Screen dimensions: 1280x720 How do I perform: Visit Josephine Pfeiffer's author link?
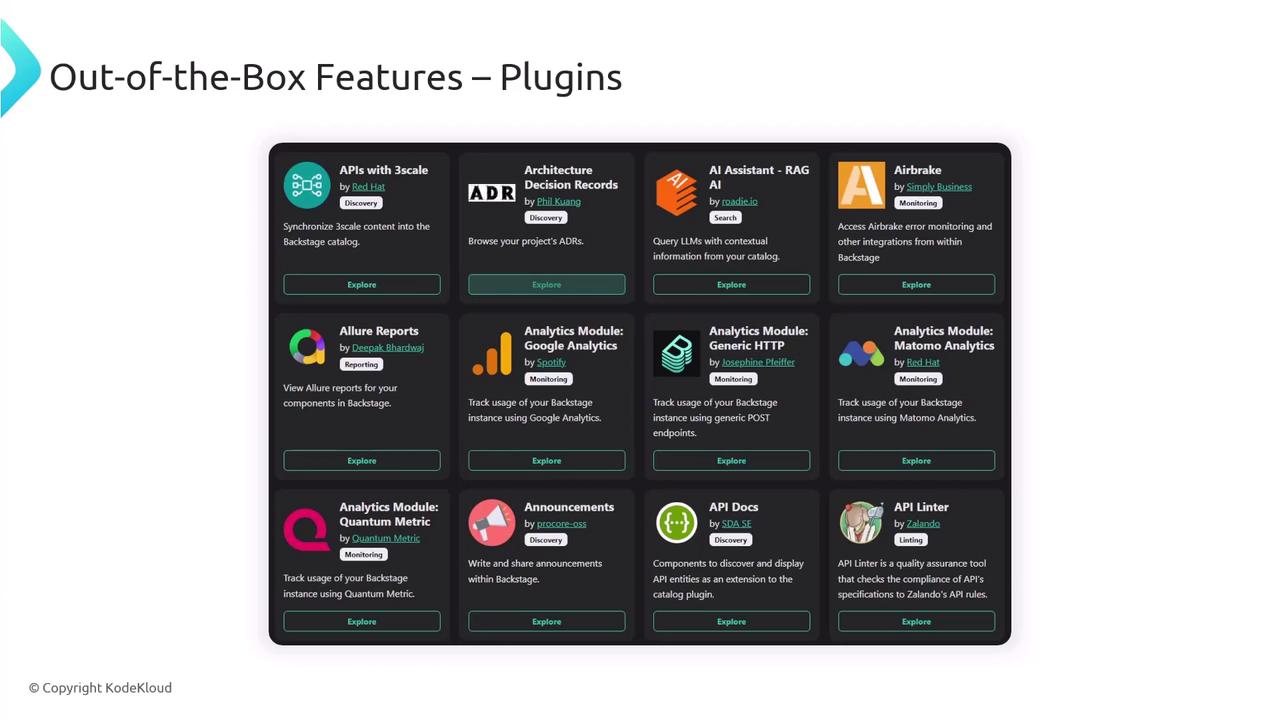click(758, 363)
